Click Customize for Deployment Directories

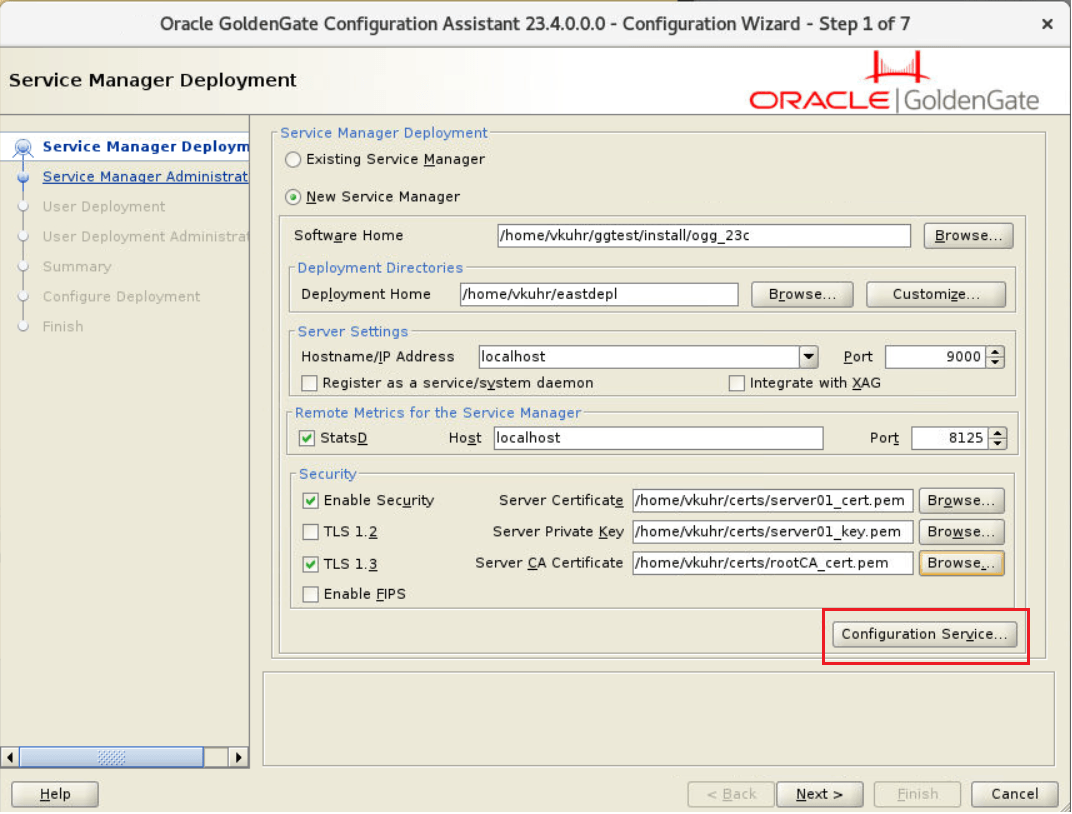click(x=935, y=294)
